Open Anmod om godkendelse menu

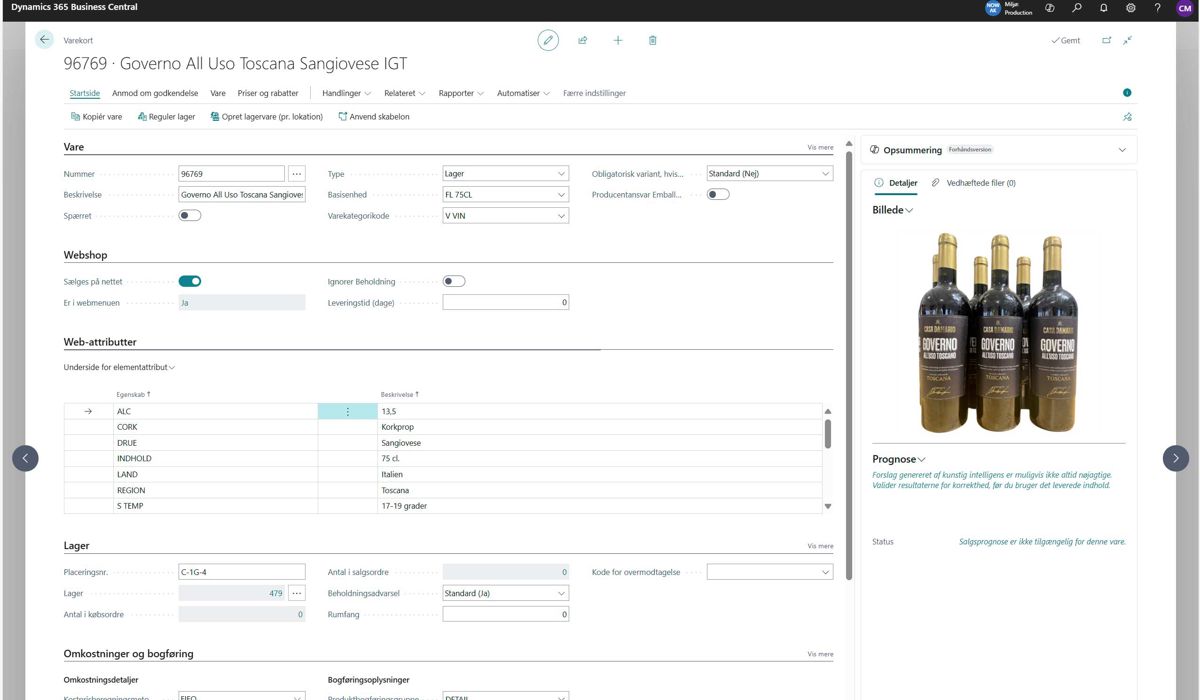click(155, 93)
